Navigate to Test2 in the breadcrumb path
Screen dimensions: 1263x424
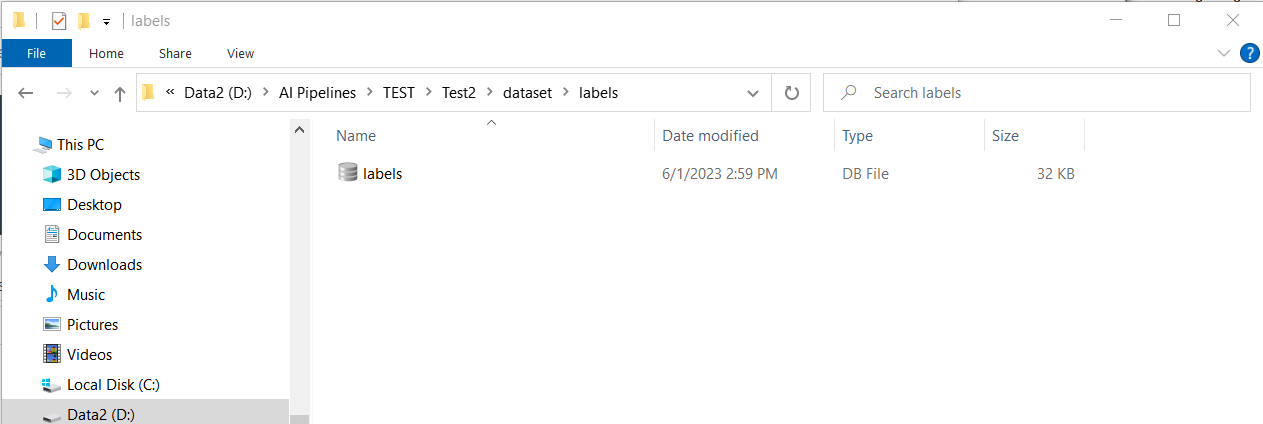[458, 93]
